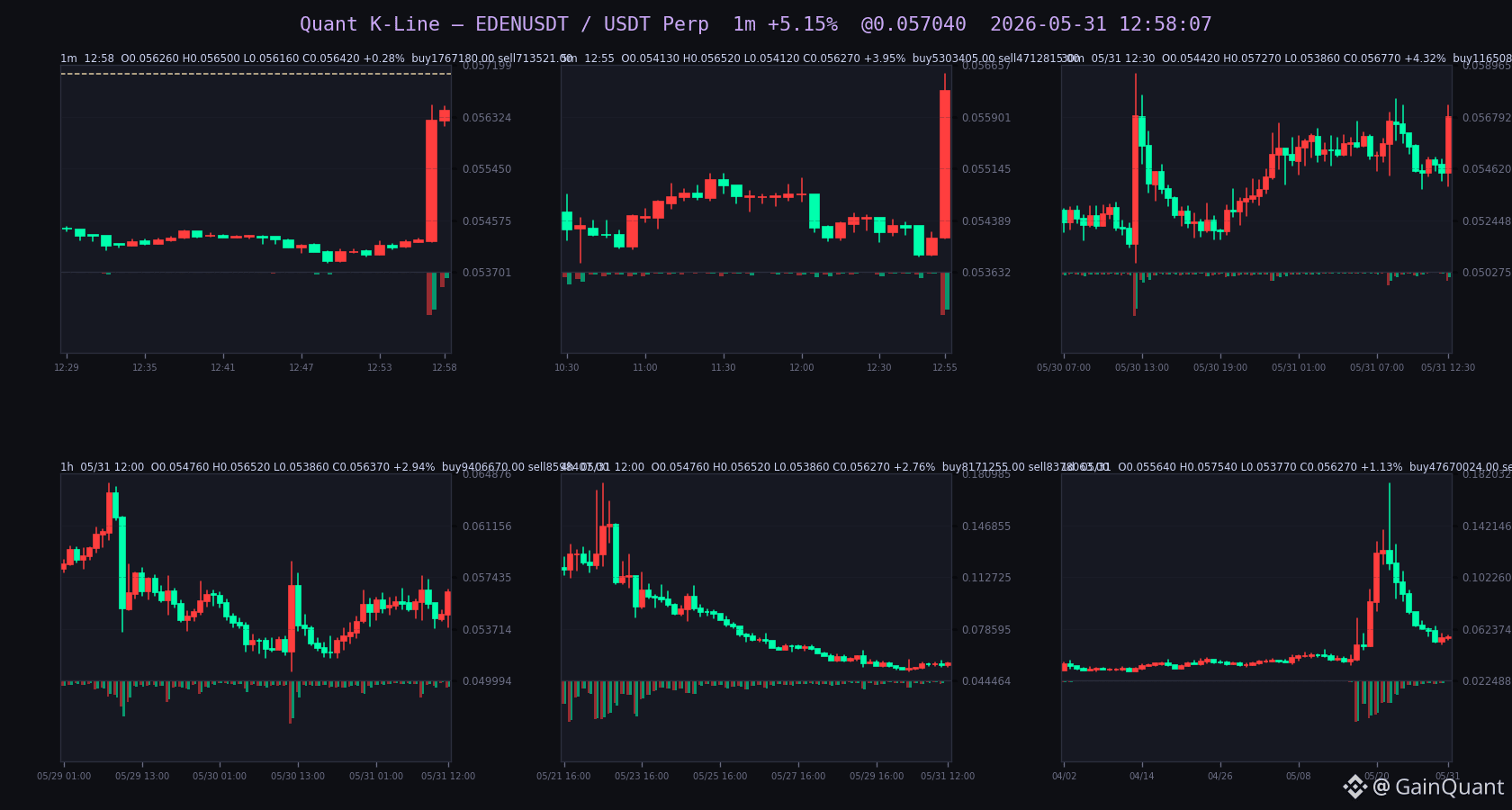Select the "0.061156" price axis label

coord(487,526)
